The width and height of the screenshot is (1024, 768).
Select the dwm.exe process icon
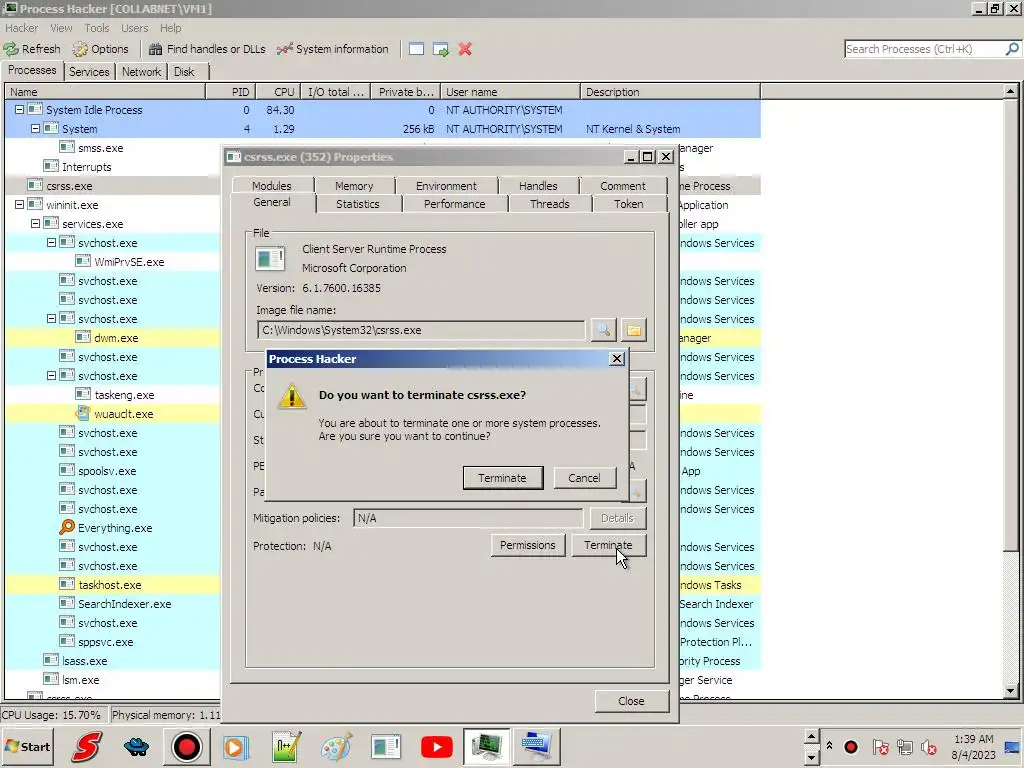coord(83,338)
